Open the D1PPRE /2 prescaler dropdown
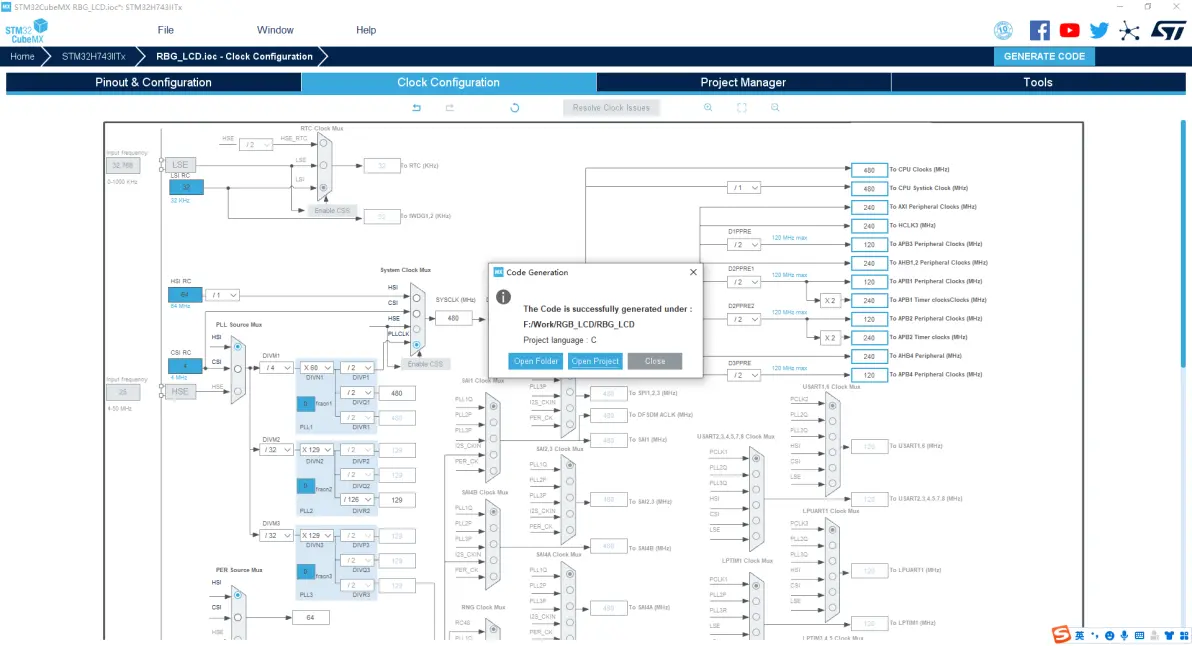Viewport: 1192px width, 646px height. [x=743, y=245]
